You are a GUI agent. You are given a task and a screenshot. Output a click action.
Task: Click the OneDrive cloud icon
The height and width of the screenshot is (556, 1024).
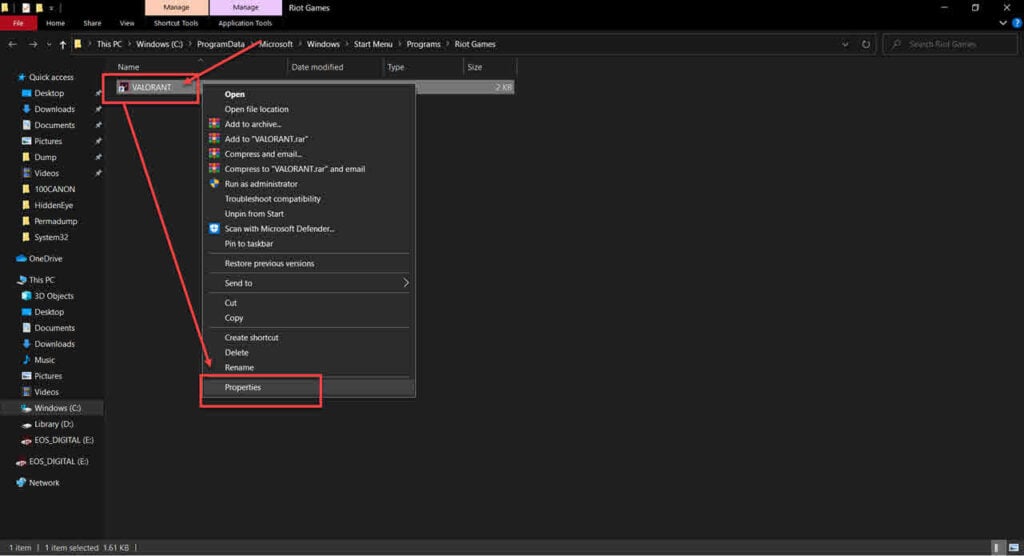pyautogui.click(x=21, y=259)
